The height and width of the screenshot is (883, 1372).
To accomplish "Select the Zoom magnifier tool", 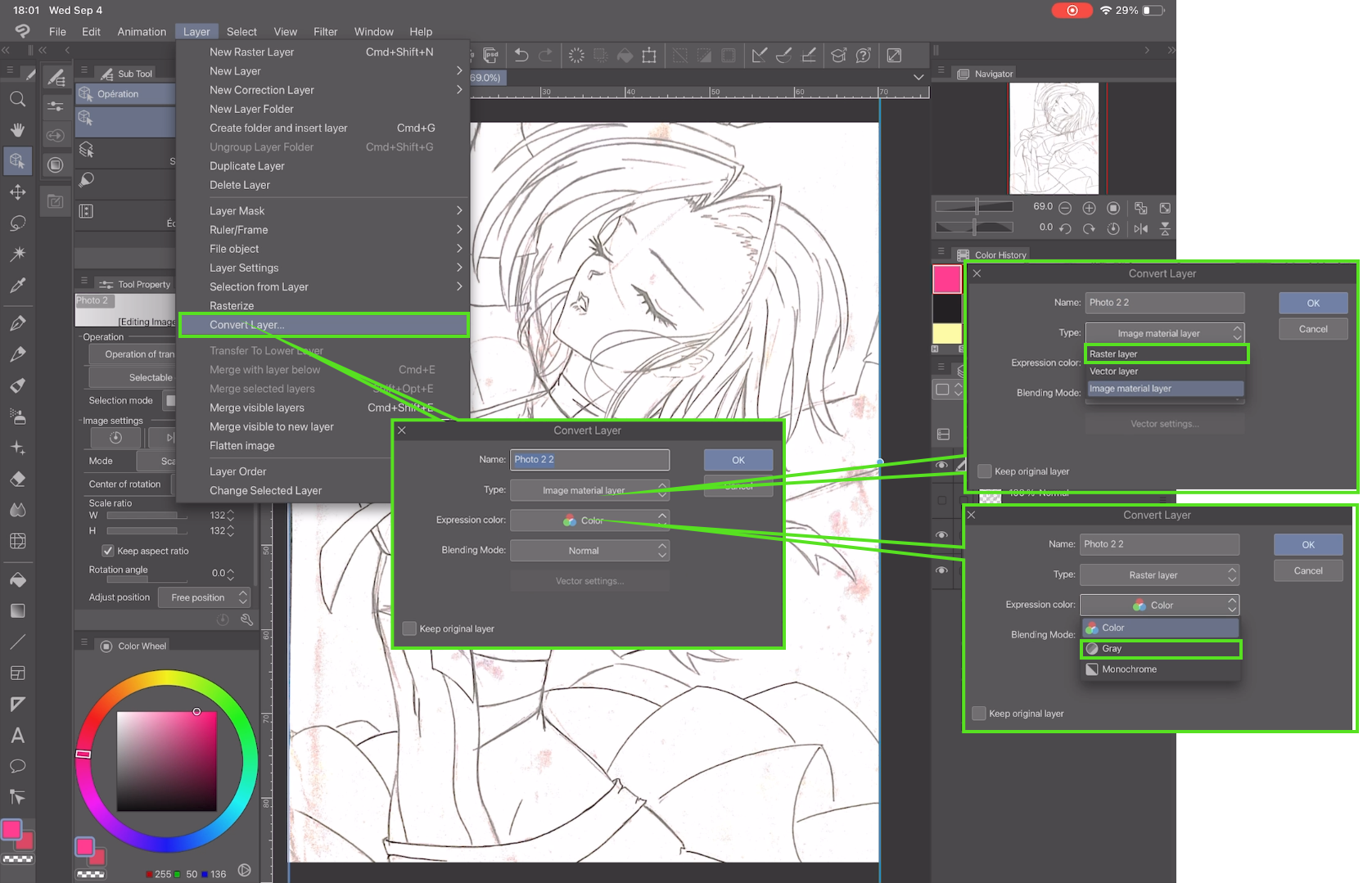I will [x=17, y=99].
